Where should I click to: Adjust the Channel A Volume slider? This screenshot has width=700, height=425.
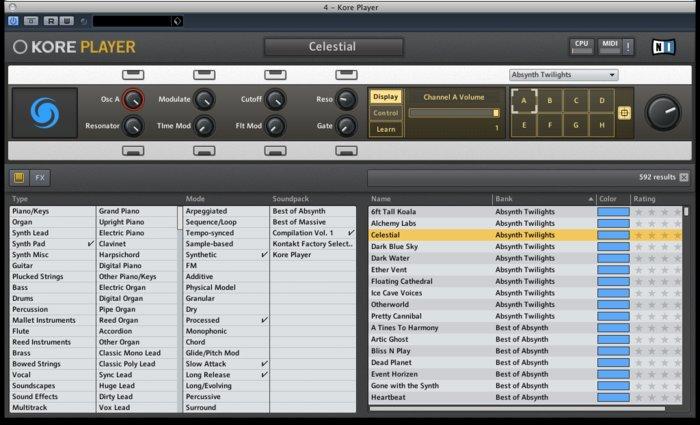click(454, 113)
